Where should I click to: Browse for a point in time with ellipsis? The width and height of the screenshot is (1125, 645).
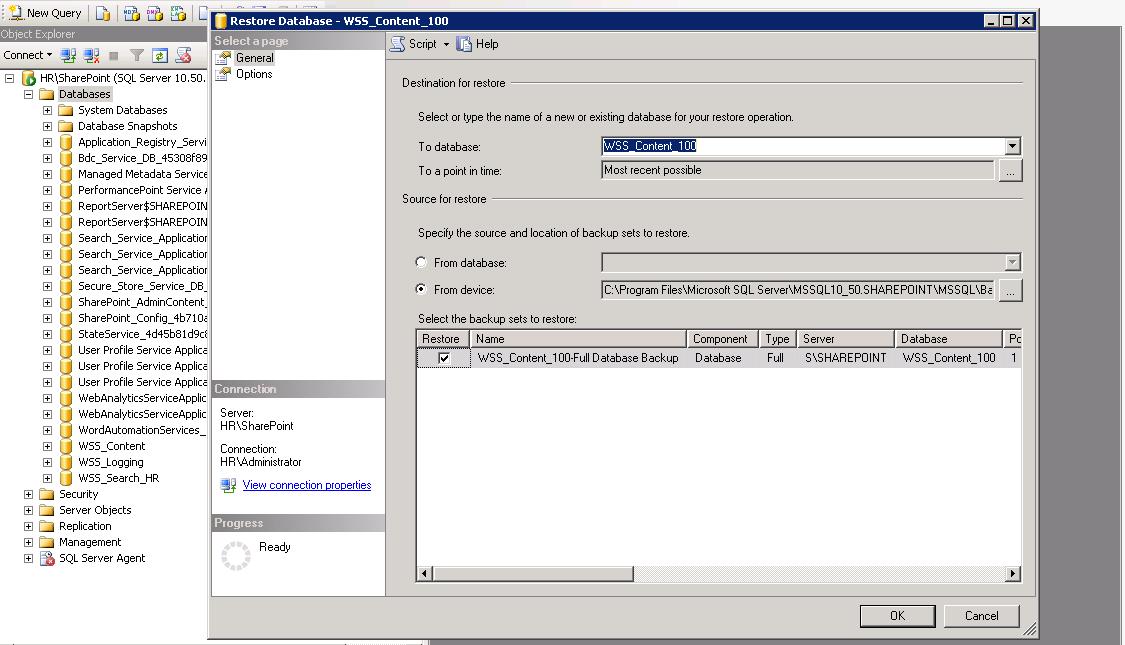pos(1010,170)
